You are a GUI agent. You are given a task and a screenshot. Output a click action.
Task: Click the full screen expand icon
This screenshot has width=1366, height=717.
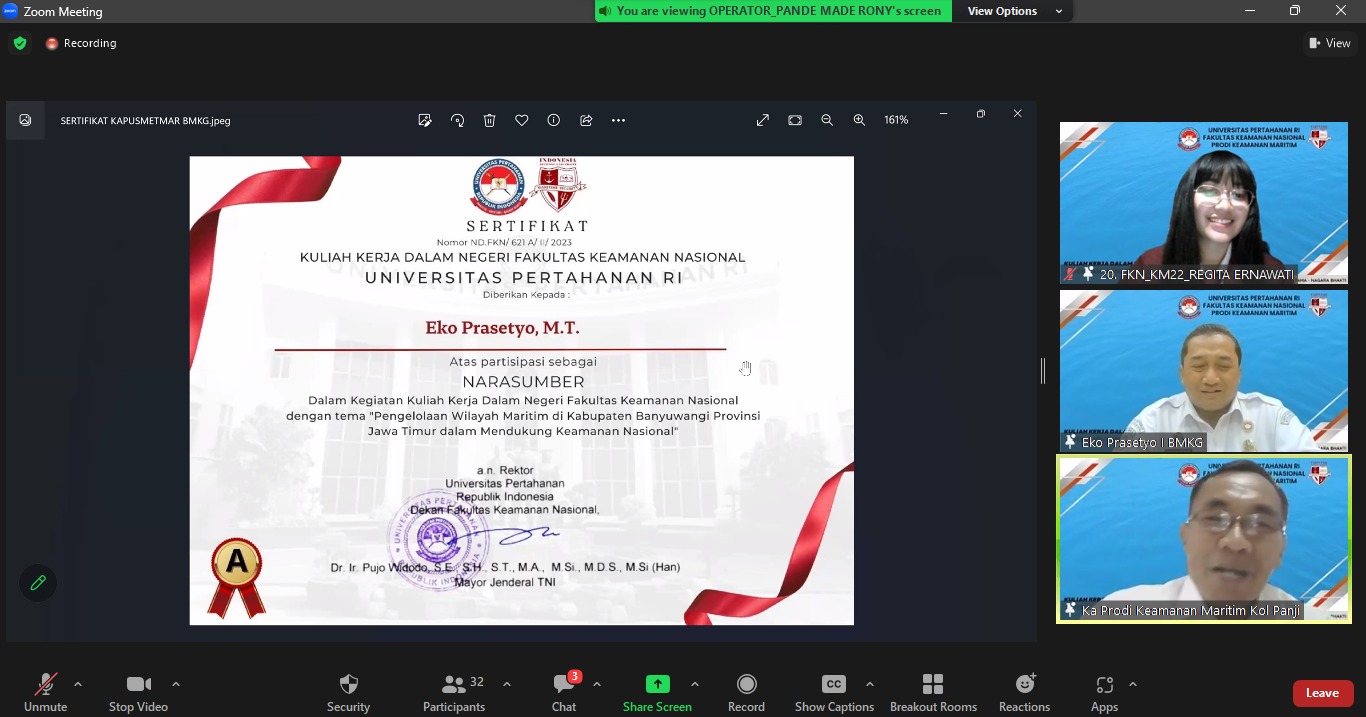coord(763,120)
